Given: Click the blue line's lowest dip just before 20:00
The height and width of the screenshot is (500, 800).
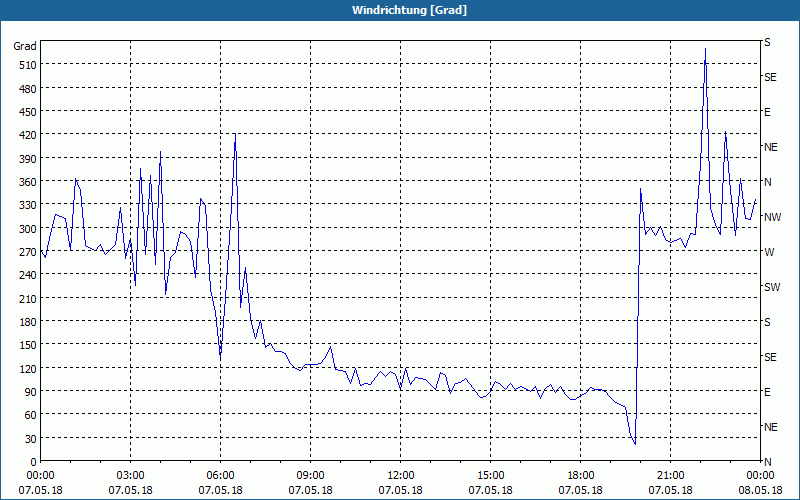Looking at the screenshot, I should tap(635, 443).
